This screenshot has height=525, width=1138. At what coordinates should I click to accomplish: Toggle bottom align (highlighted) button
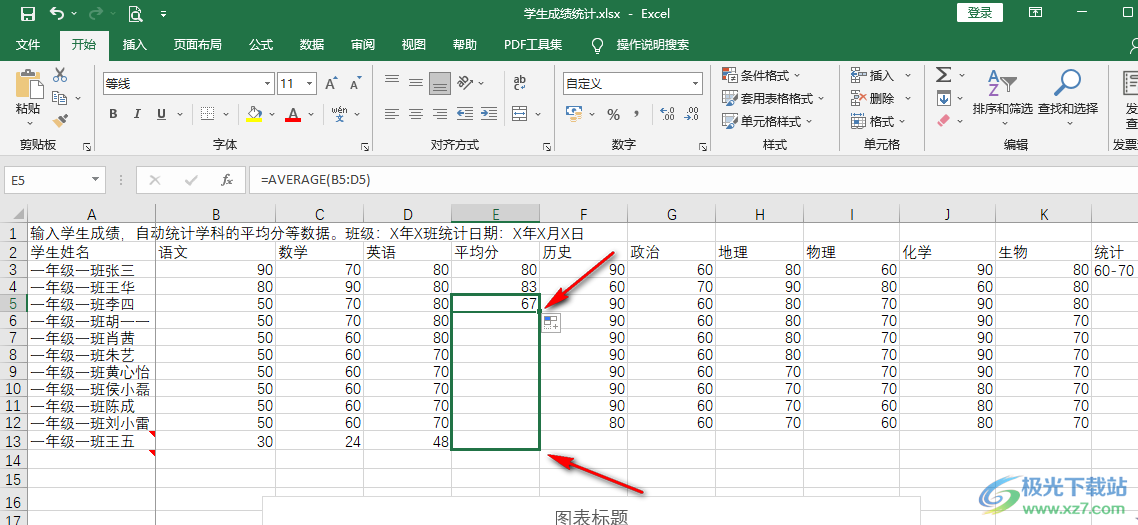[440, 83]
